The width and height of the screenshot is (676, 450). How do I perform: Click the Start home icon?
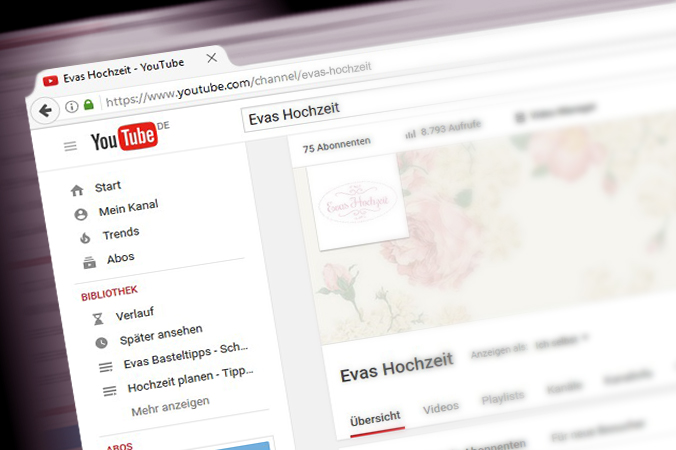click(x=77, y=191)
